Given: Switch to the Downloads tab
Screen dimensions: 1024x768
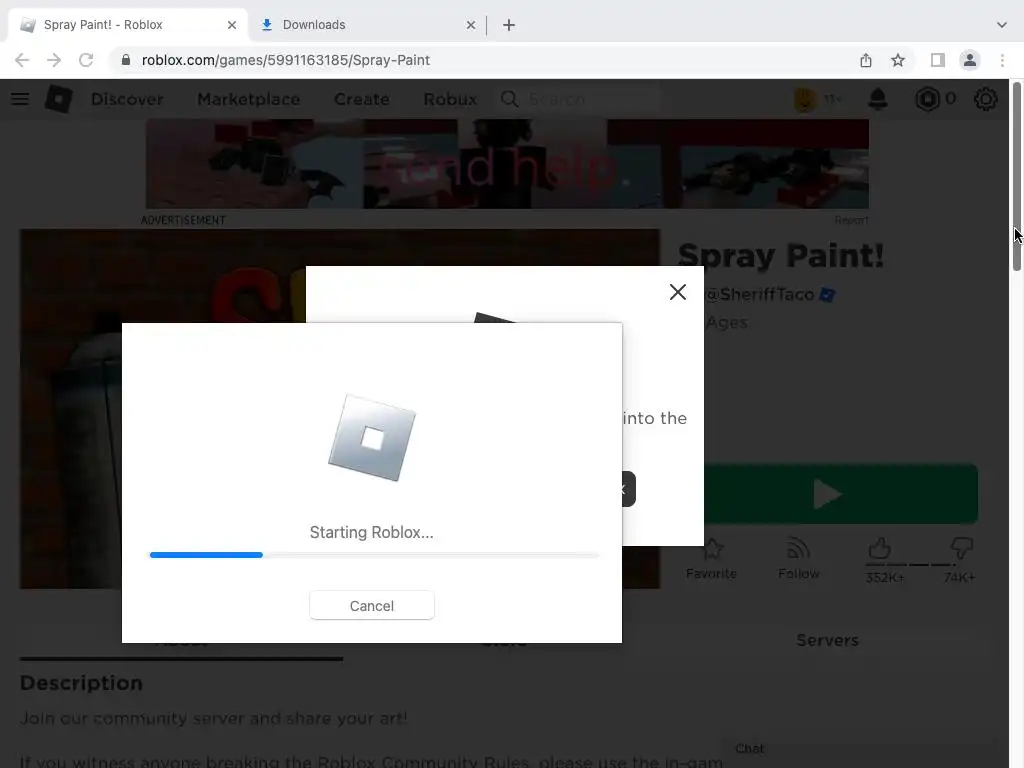Looking at the screenshot, I should [366, 25].
